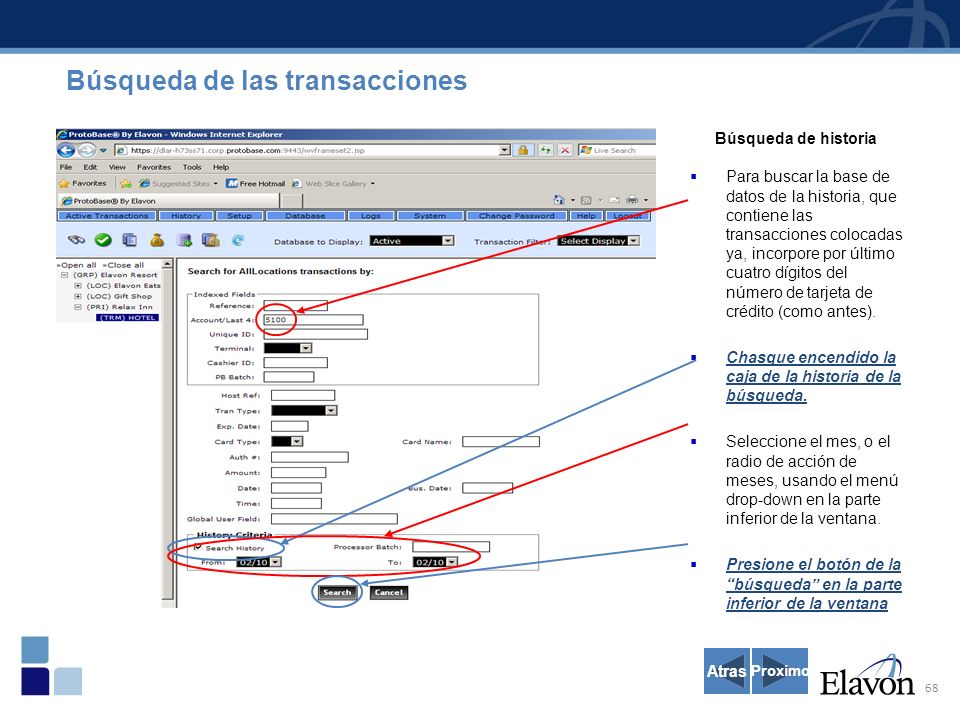Click Free Hotmail favorites link
The width and height of the screenshot is (960, 720).
[x=255, y=183]
